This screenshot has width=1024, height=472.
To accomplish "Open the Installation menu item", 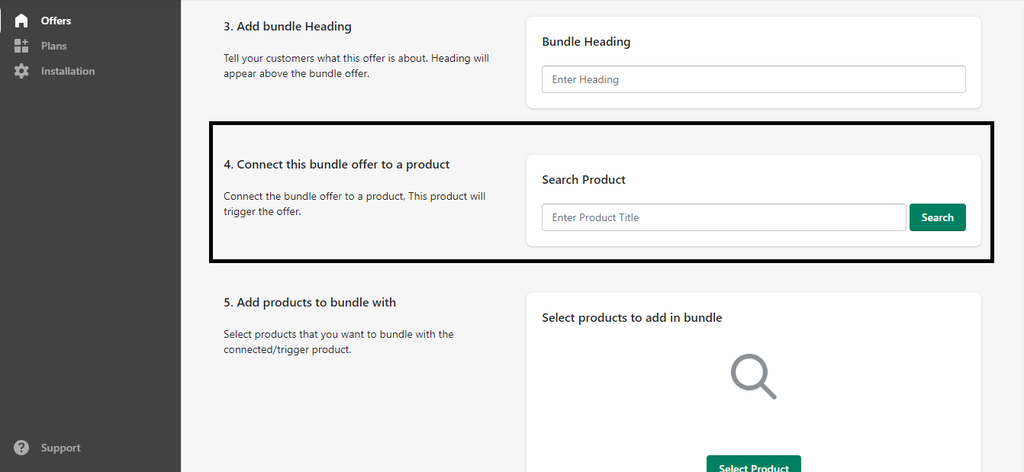I will 68,71.
